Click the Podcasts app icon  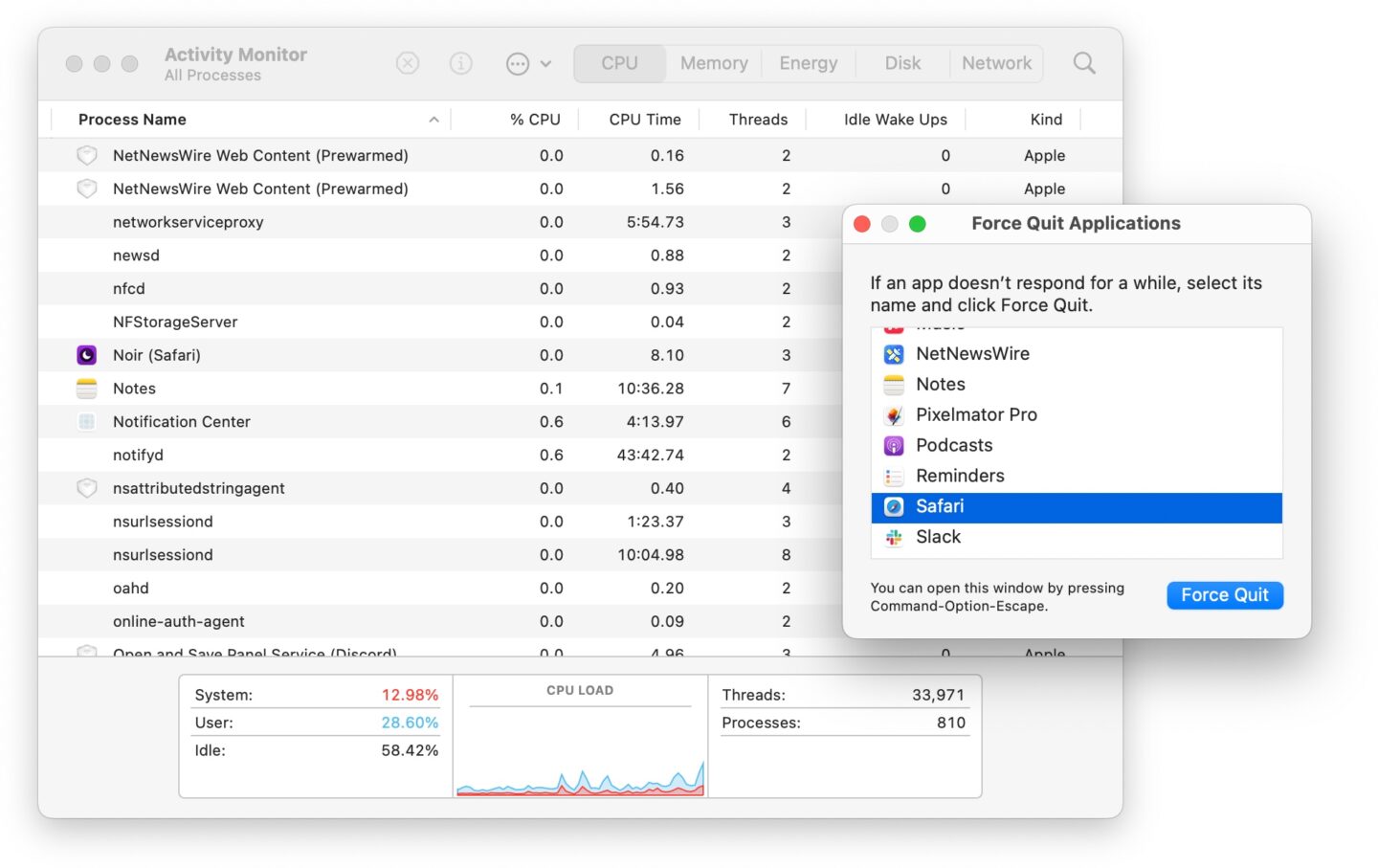pos(894,445)
